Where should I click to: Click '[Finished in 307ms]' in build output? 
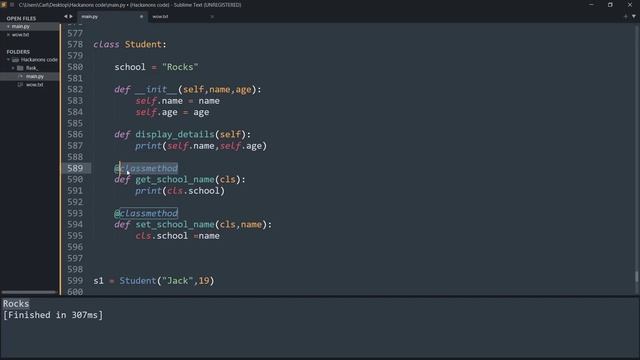(53, 315)
